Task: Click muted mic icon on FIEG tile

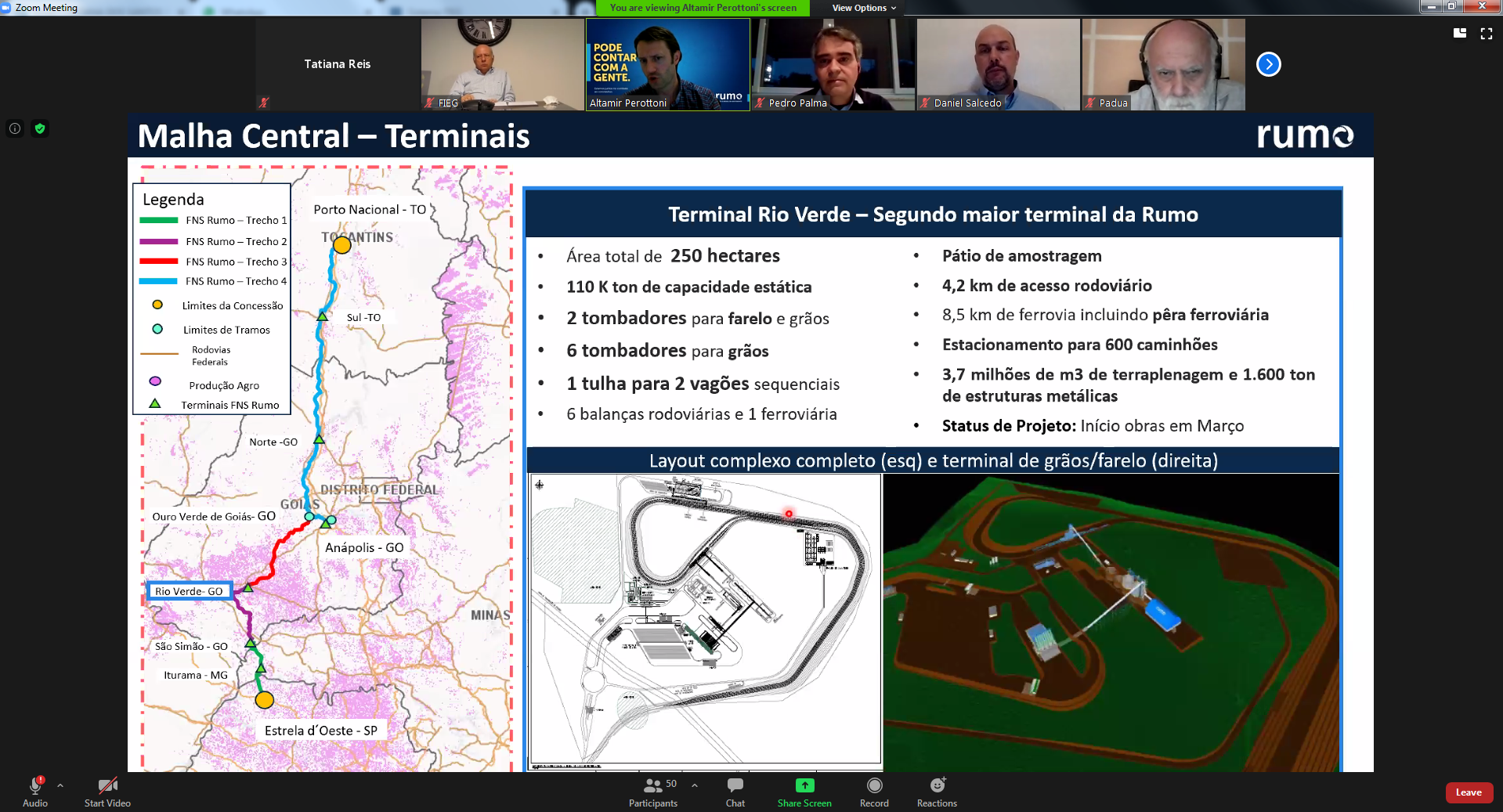Action: pos(429,103)
